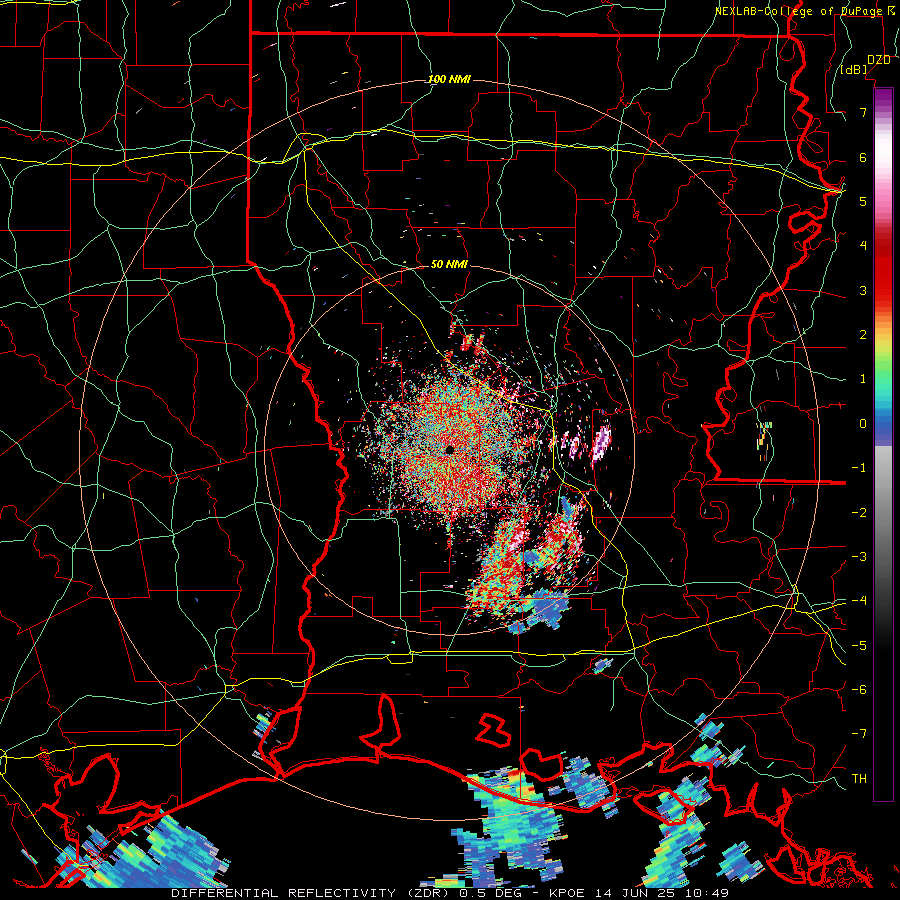The height and width of the screenshot is (900, 900).
Task: Click the "4" value on the color scale
Action: (863, 246)
